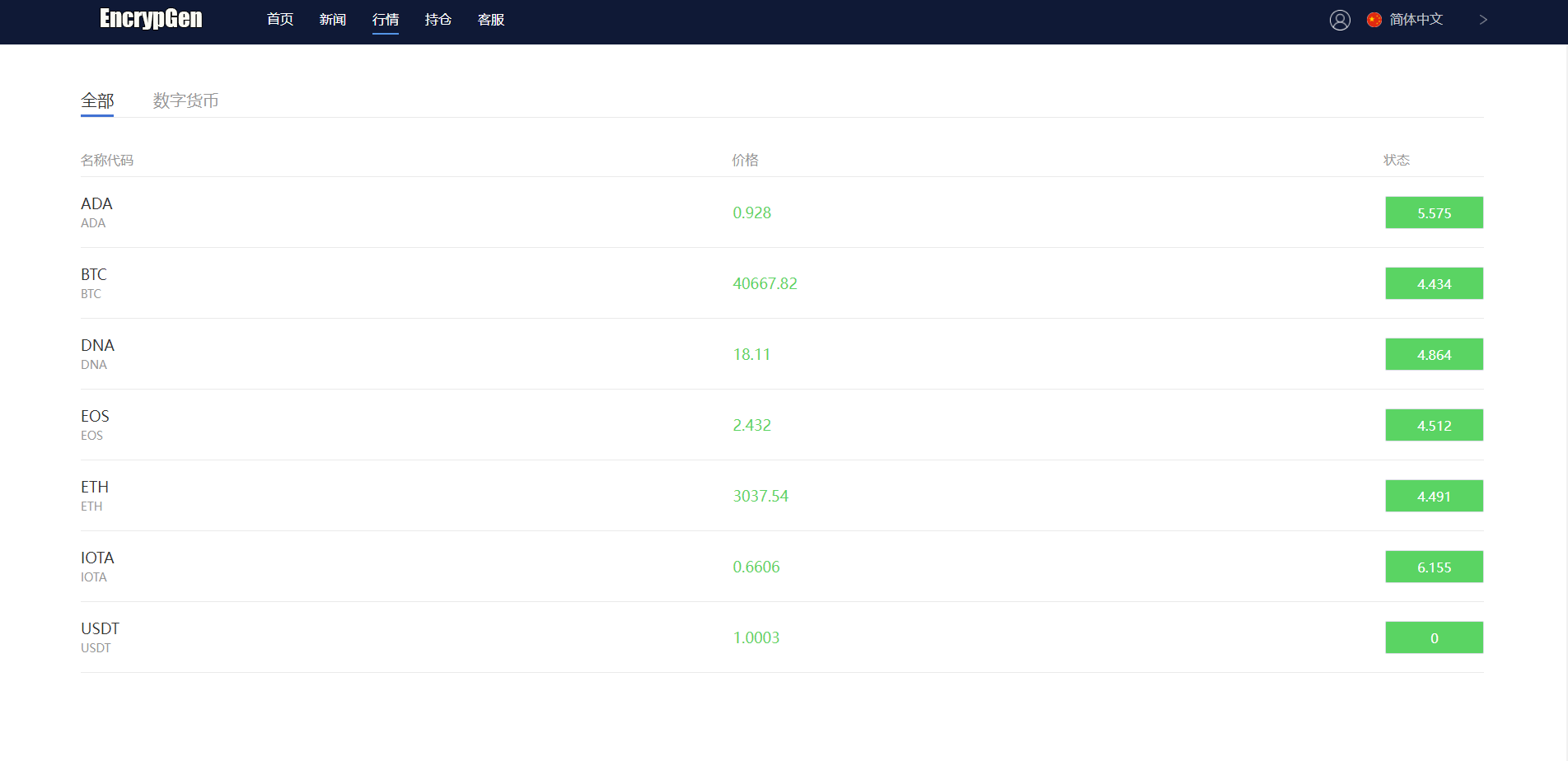Click the BTC price 40667.82
This screenshot has height=761, width=1568.
point(765,283)
